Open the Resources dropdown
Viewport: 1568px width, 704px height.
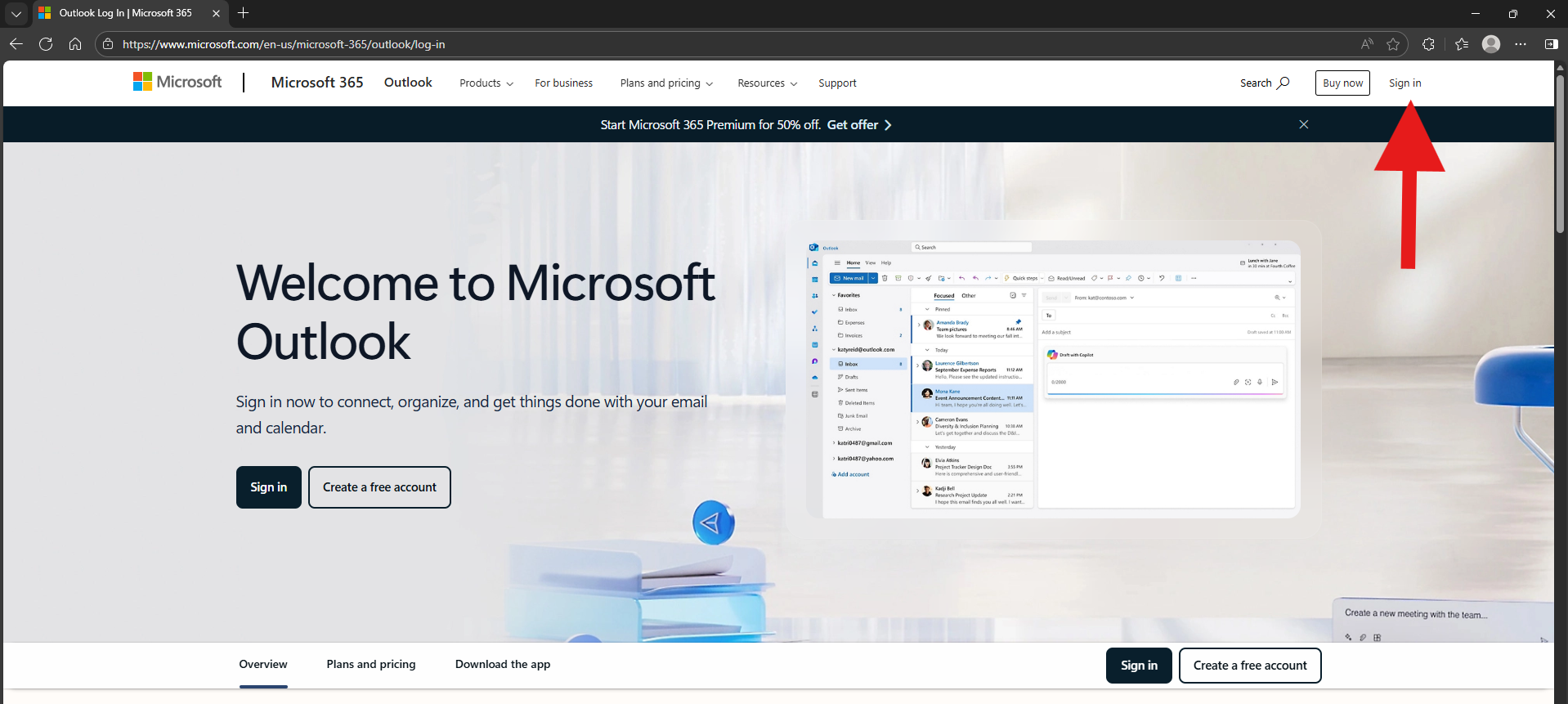767,83
